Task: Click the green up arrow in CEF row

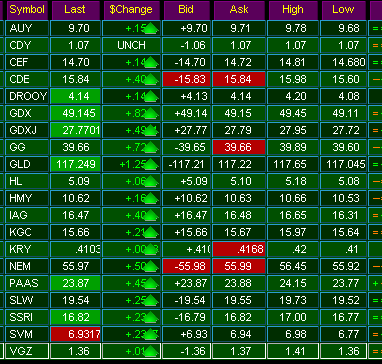Action: tap(151, 62)
